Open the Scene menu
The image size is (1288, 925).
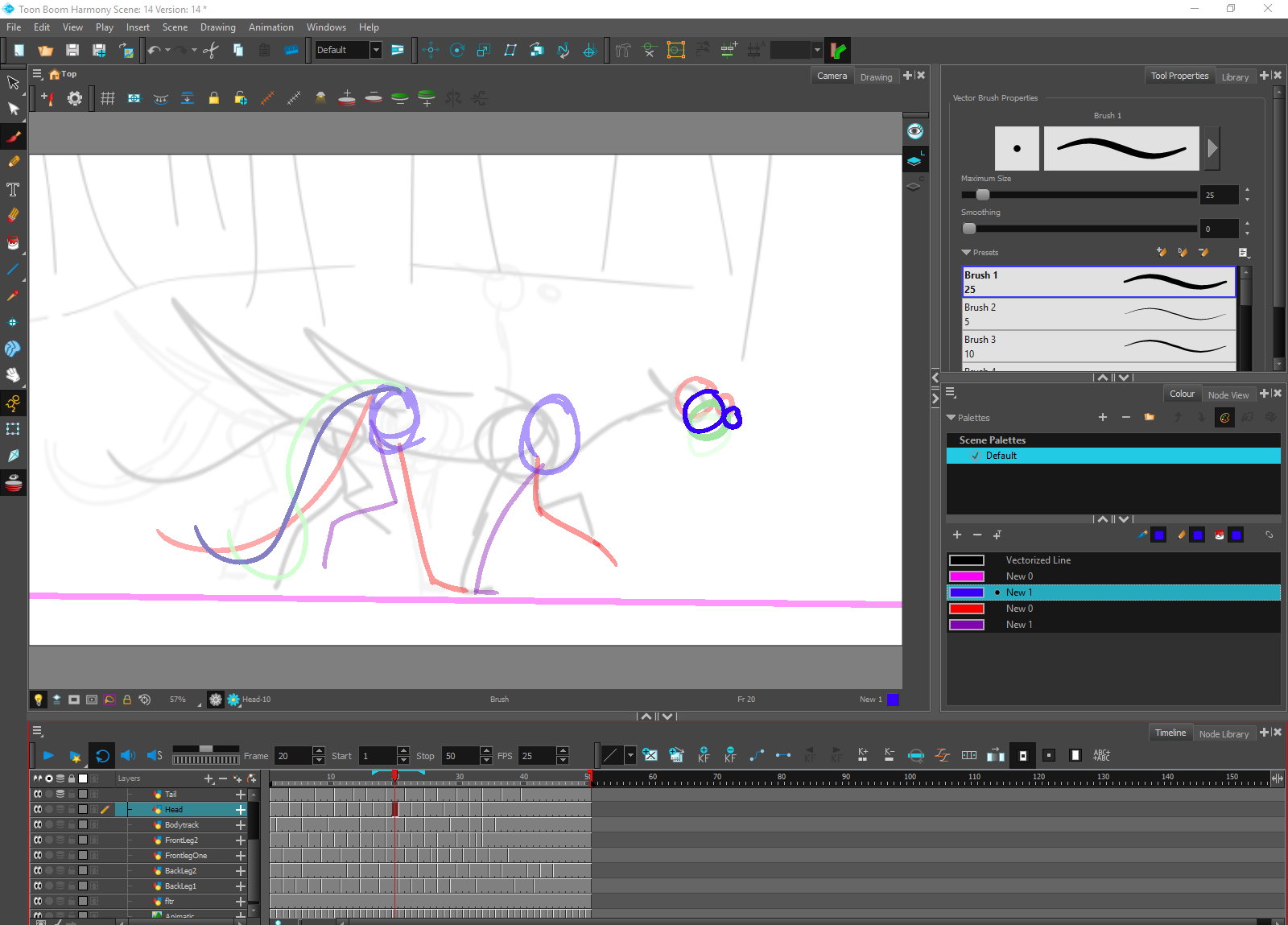[175, 27]
